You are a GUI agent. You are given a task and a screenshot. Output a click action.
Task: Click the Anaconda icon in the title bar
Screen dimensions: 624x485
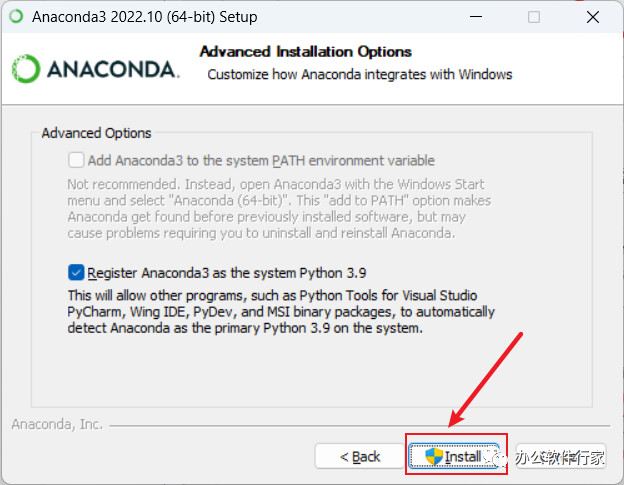pyautogui.click(x=16, y=17)
